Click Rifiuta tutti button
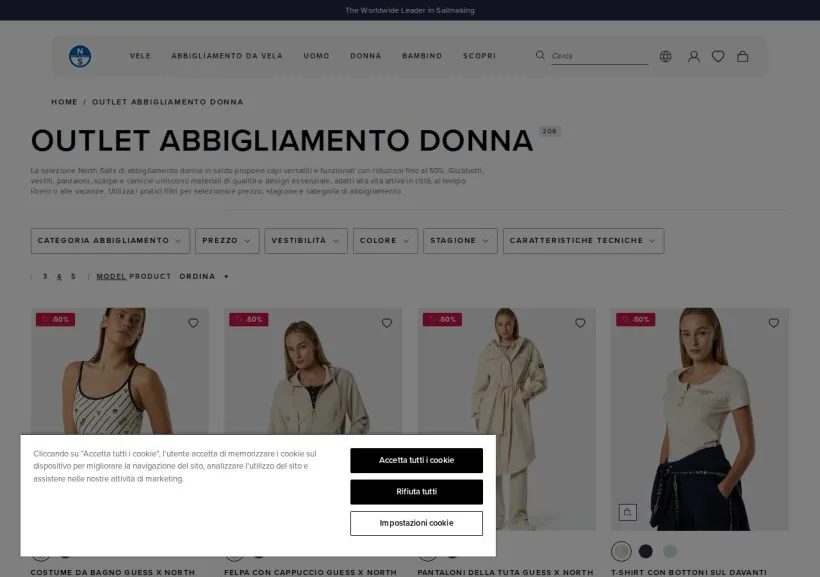The width and height of the screenshot is (820, 577). 416,492
